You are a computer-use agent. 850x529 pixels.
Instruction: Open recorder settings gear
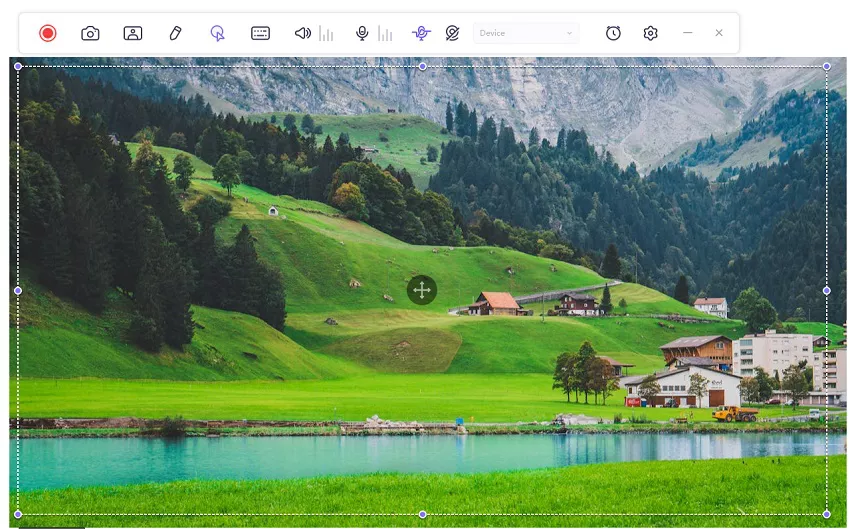tap(650, 33)
